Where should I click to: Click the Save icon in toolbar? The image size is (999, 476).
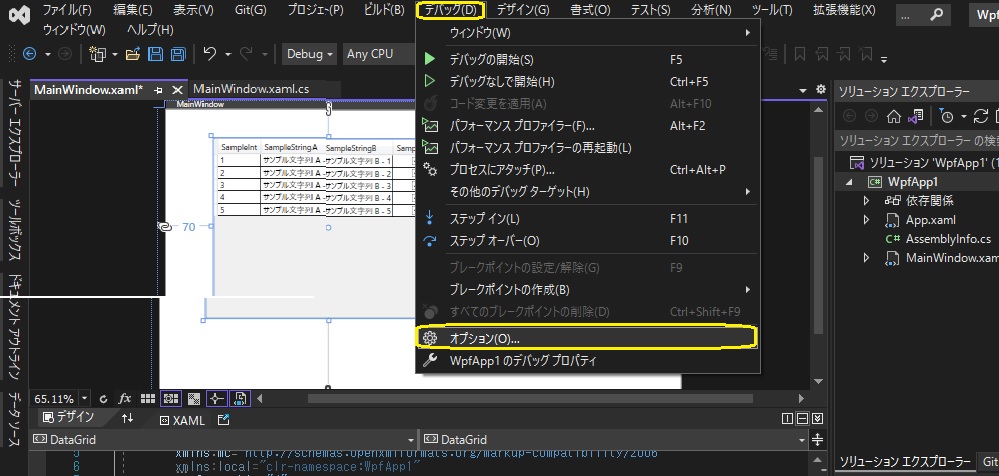click(155, 54)
